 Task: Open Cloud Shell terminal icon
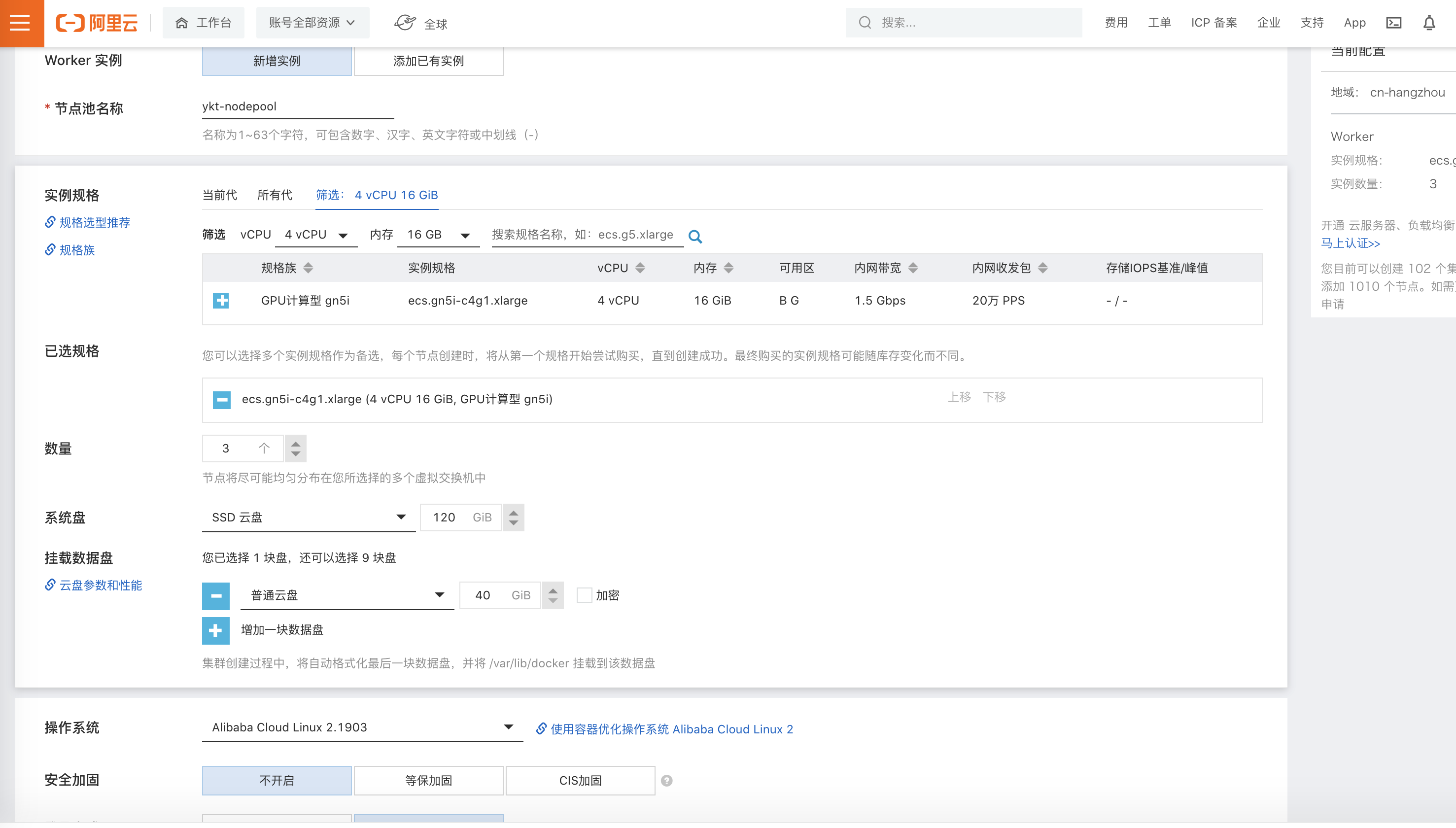[x=1394, y=23]
